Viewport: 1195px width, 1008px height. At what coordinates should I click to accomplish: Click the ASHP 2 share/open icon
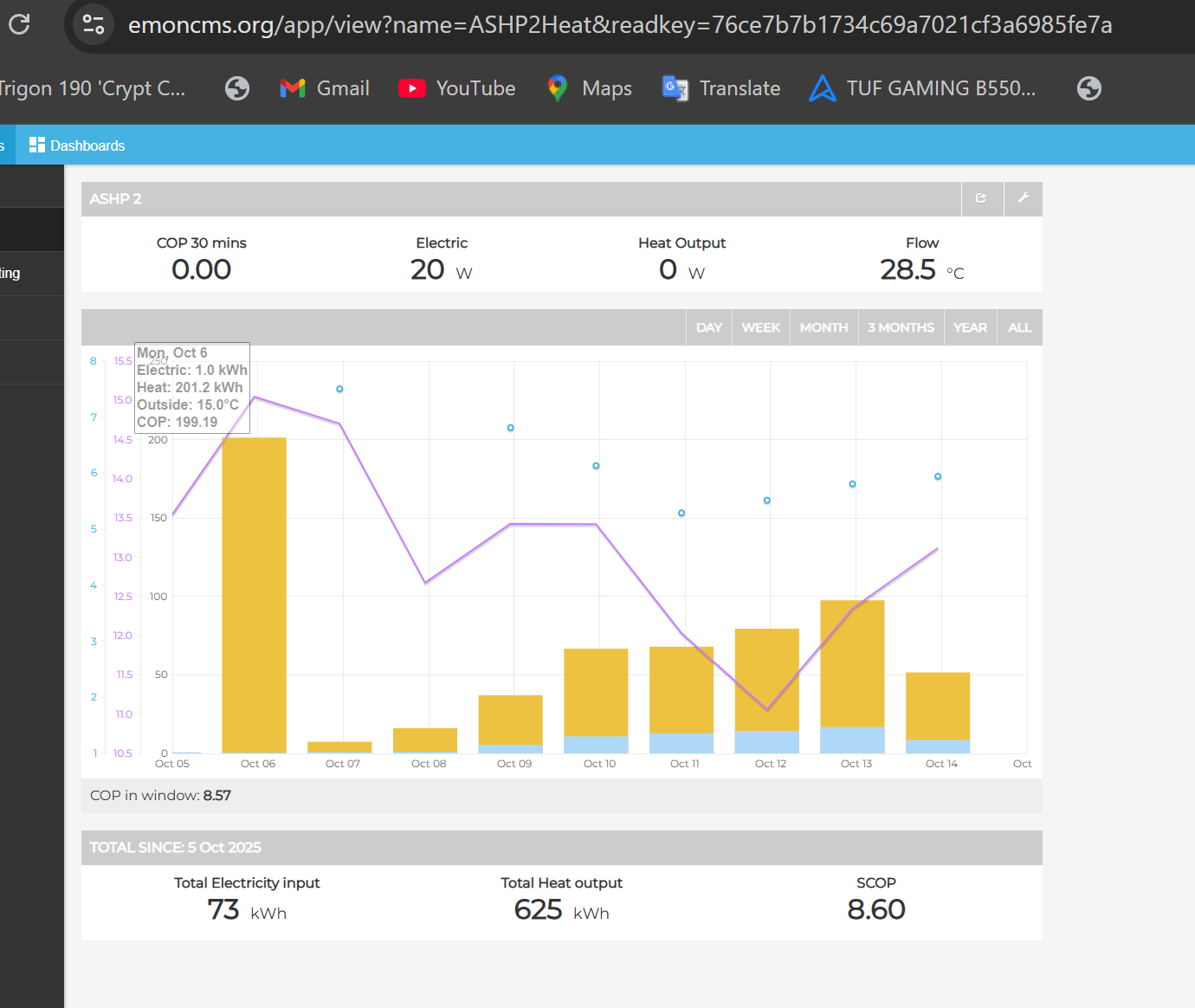(x=981, y=198)
